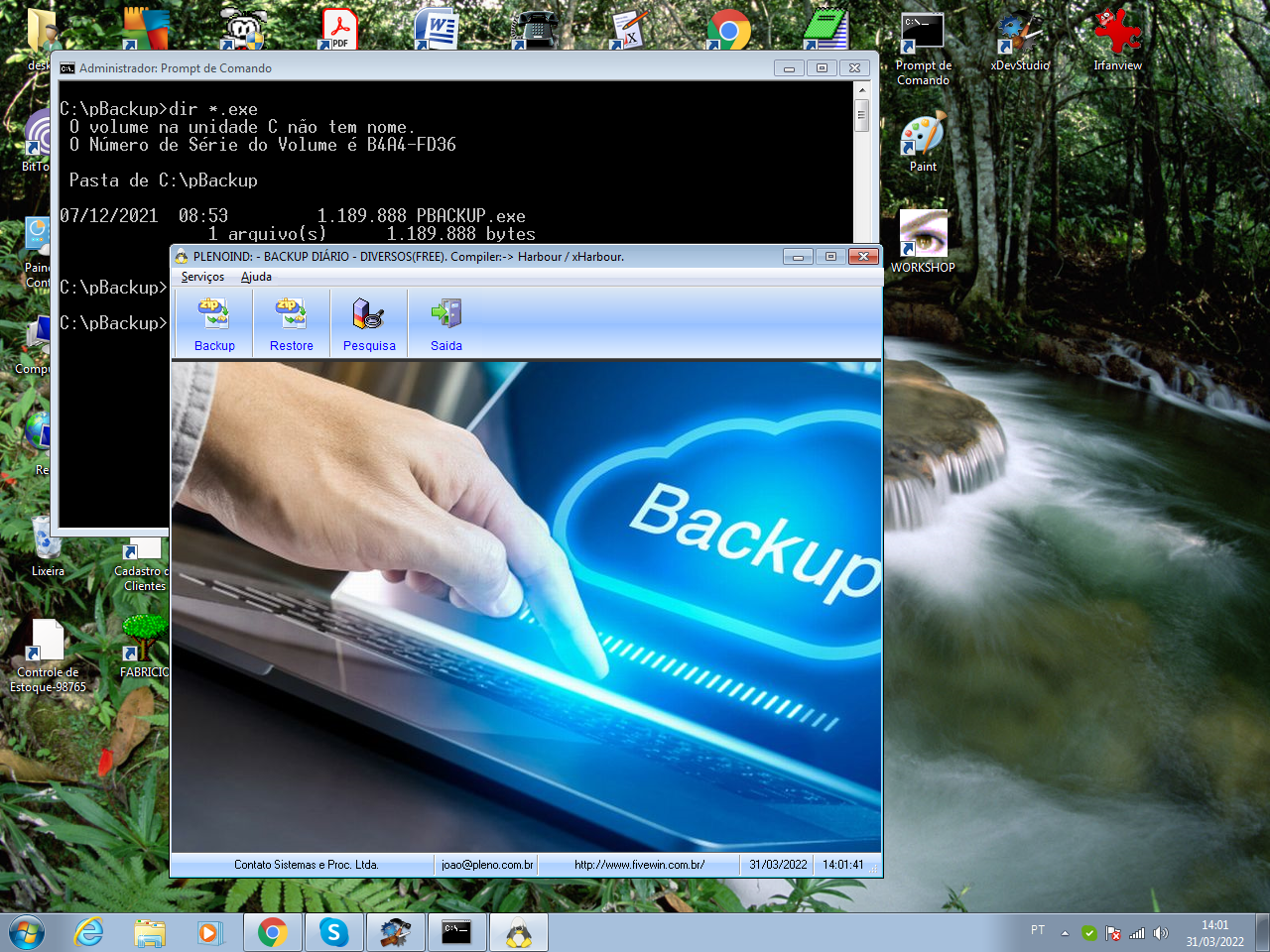Click the taskbar clock showing 14:01
Screen dimensions: 1270x952
point(1214,933)
